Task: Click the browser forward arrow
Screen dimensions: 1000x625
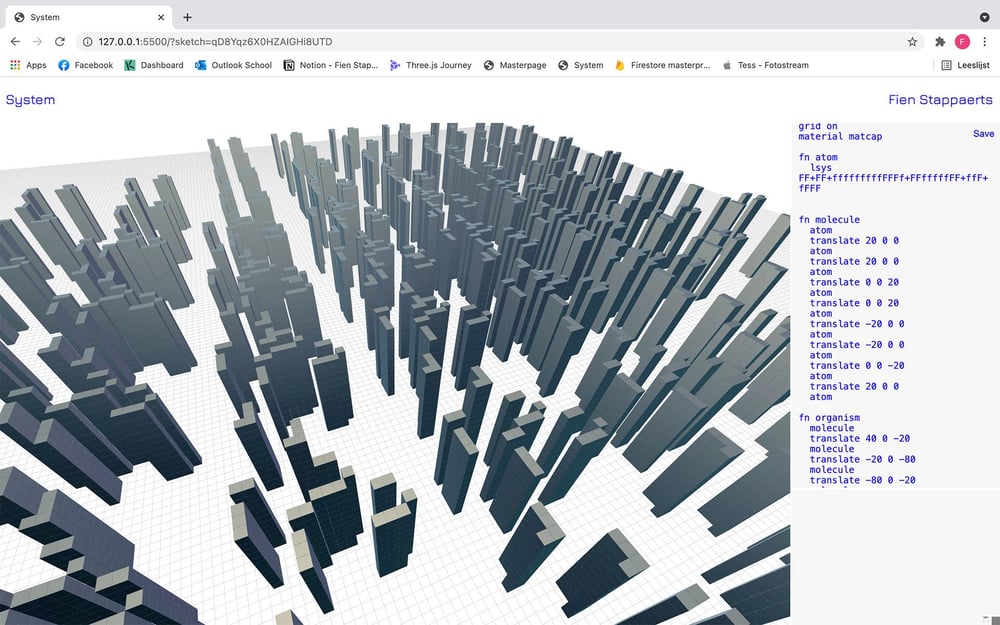Action: pos(38,41)
